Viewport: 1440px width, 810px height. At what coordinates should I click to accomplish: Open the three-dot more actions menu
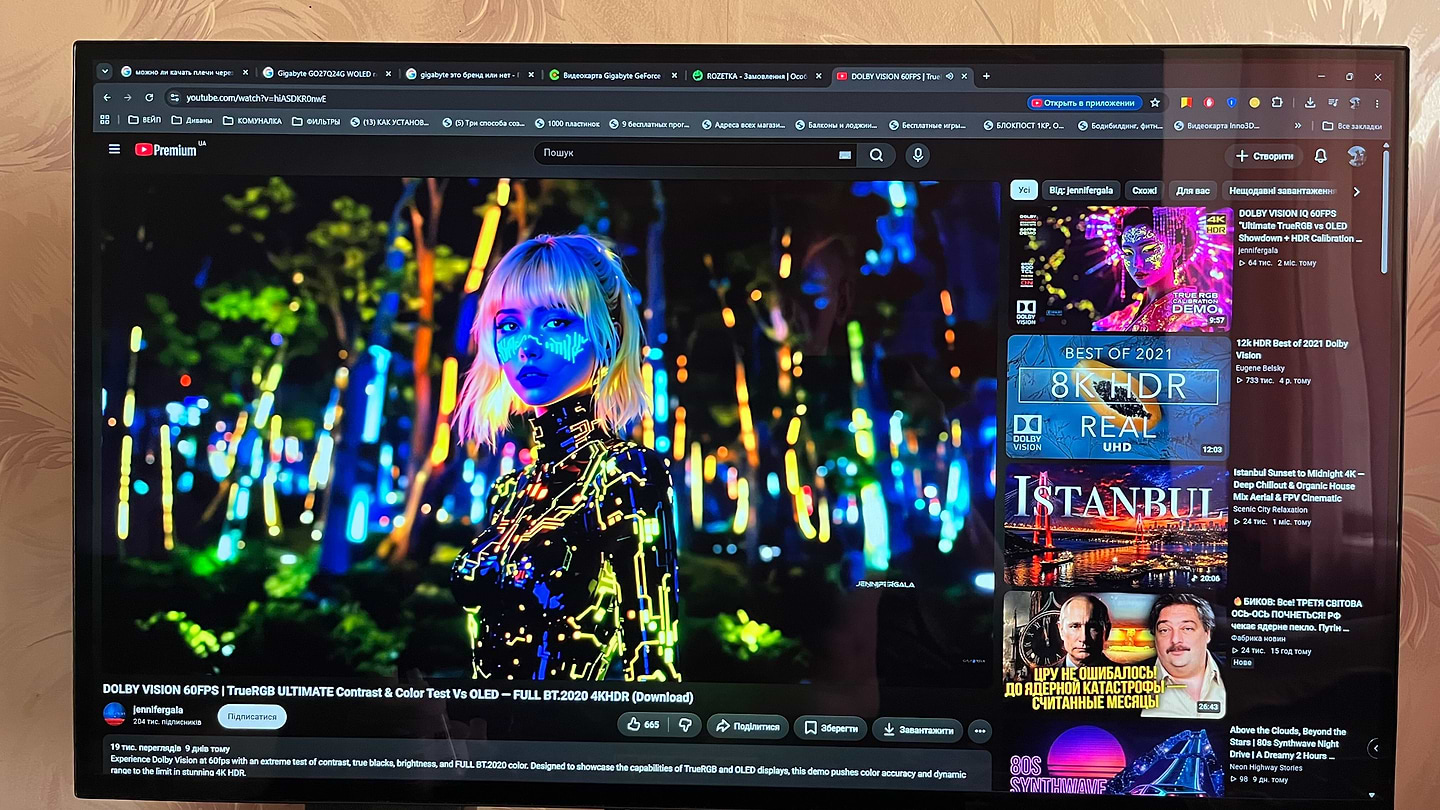click(x=980, y=730)
